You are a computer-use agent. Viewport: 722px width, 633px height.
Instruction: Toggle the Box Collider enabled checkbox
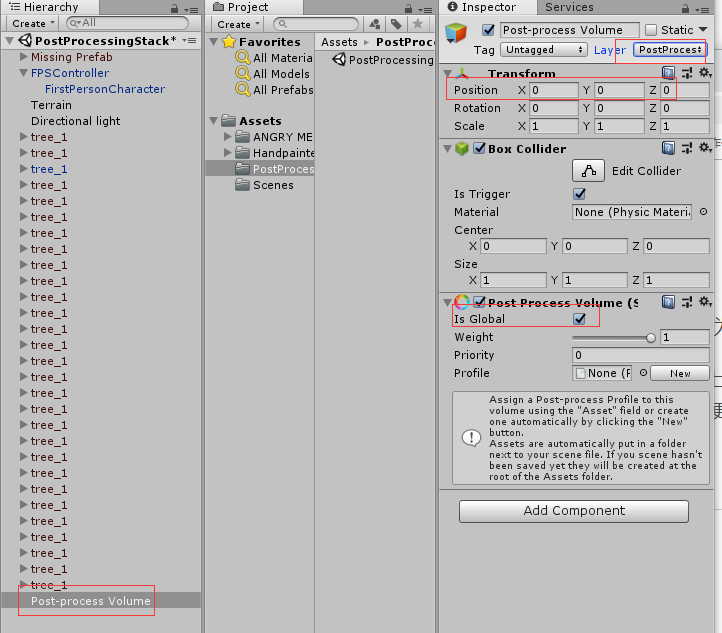pyautogui.click(x=479, y=148)
